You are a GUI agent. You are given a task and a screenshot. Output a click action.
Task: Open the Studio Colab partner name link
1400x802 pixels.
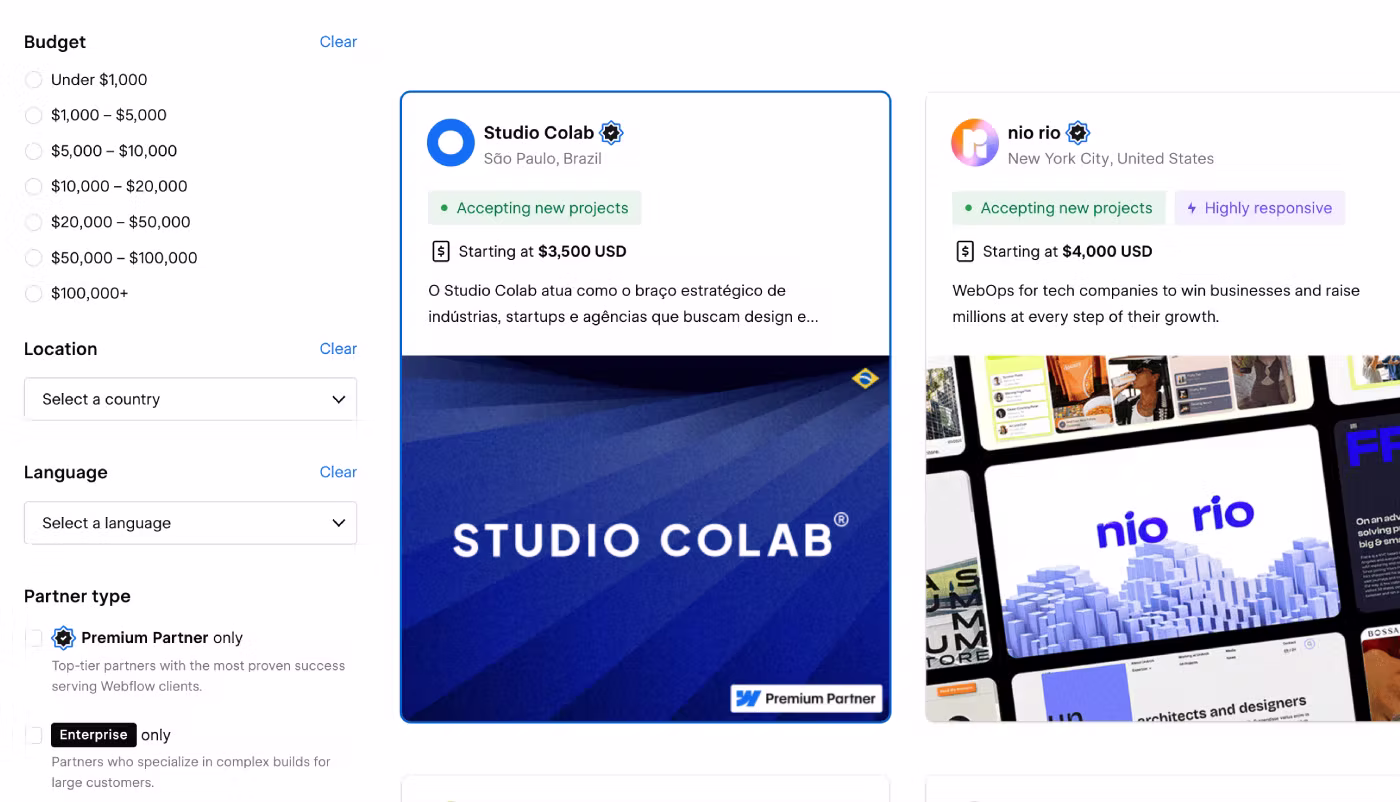coord(539,133)
